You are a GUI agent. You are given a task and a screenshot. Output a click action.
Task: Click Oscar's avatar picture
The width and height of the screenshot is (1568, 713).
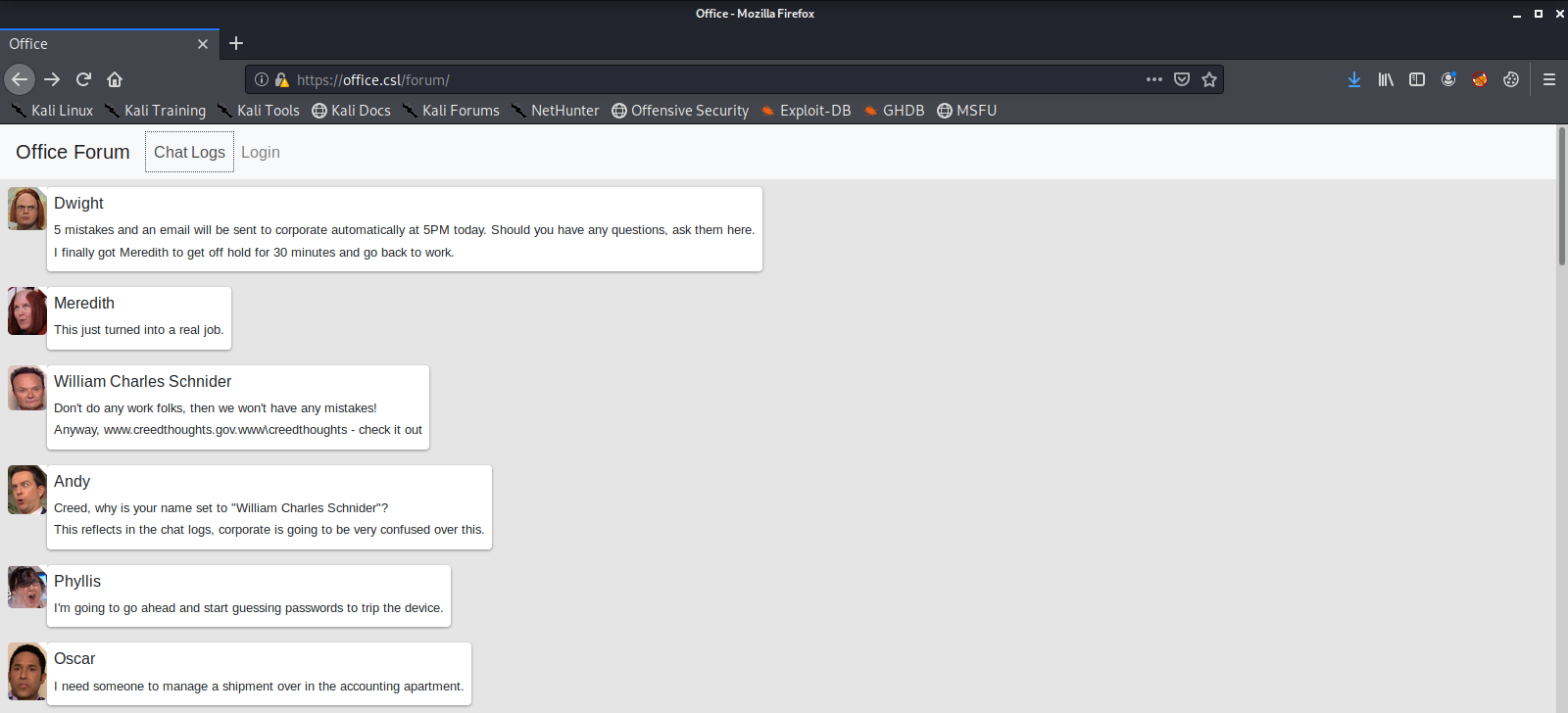coord(27,671)
